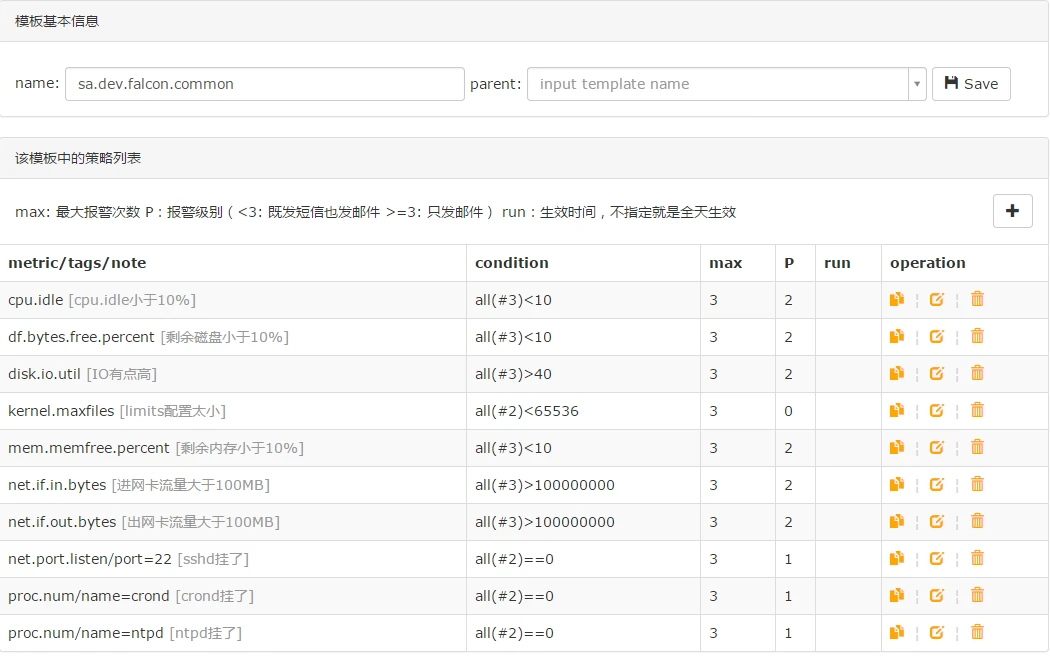Click the metric/tags/note column header
This screenshot has width=1050, height=662.
pos(77,263)
